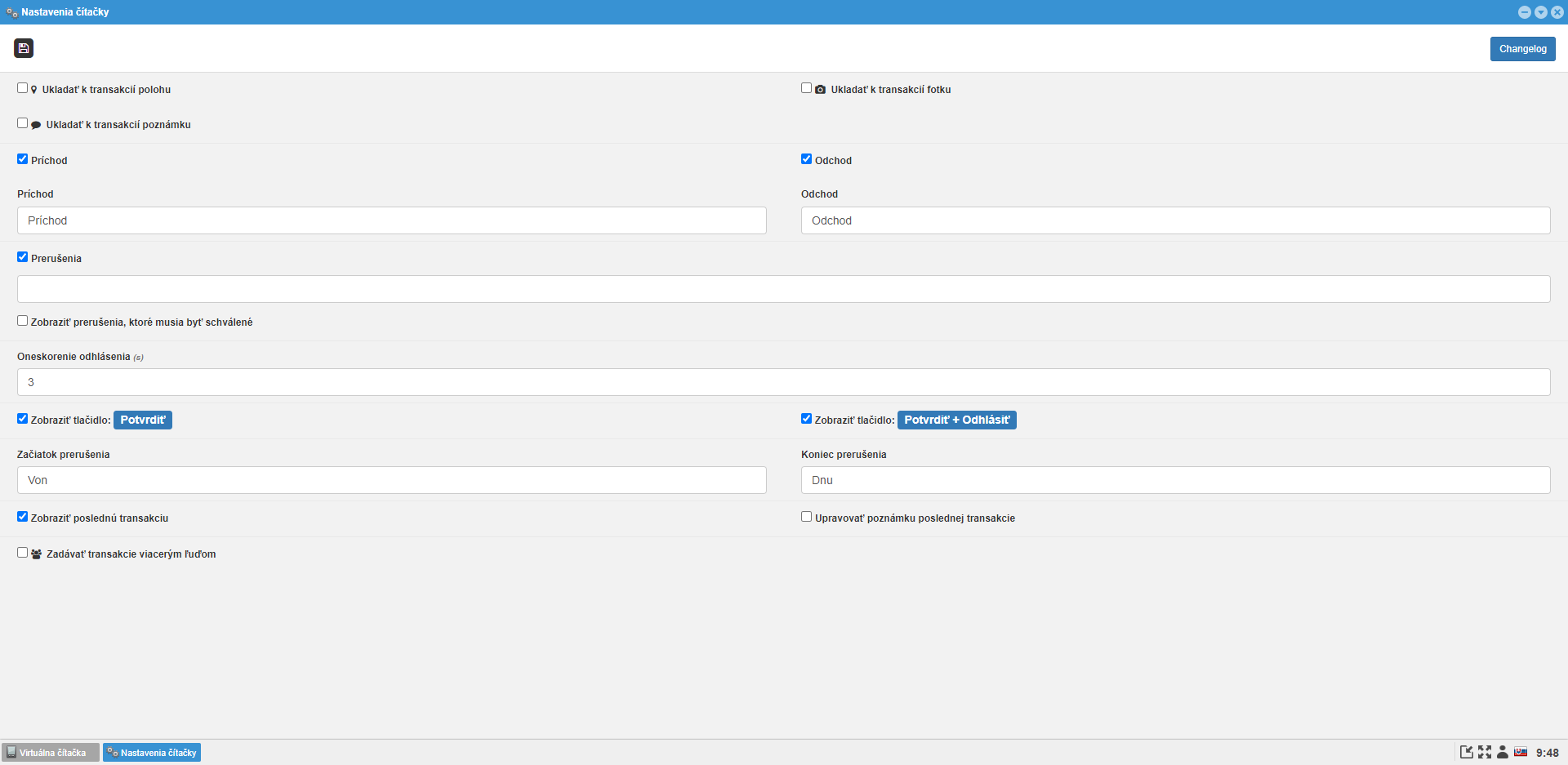Click the save settings floppy disk icon
Screen dimensions: 1568x765
[x=24, y=48]
